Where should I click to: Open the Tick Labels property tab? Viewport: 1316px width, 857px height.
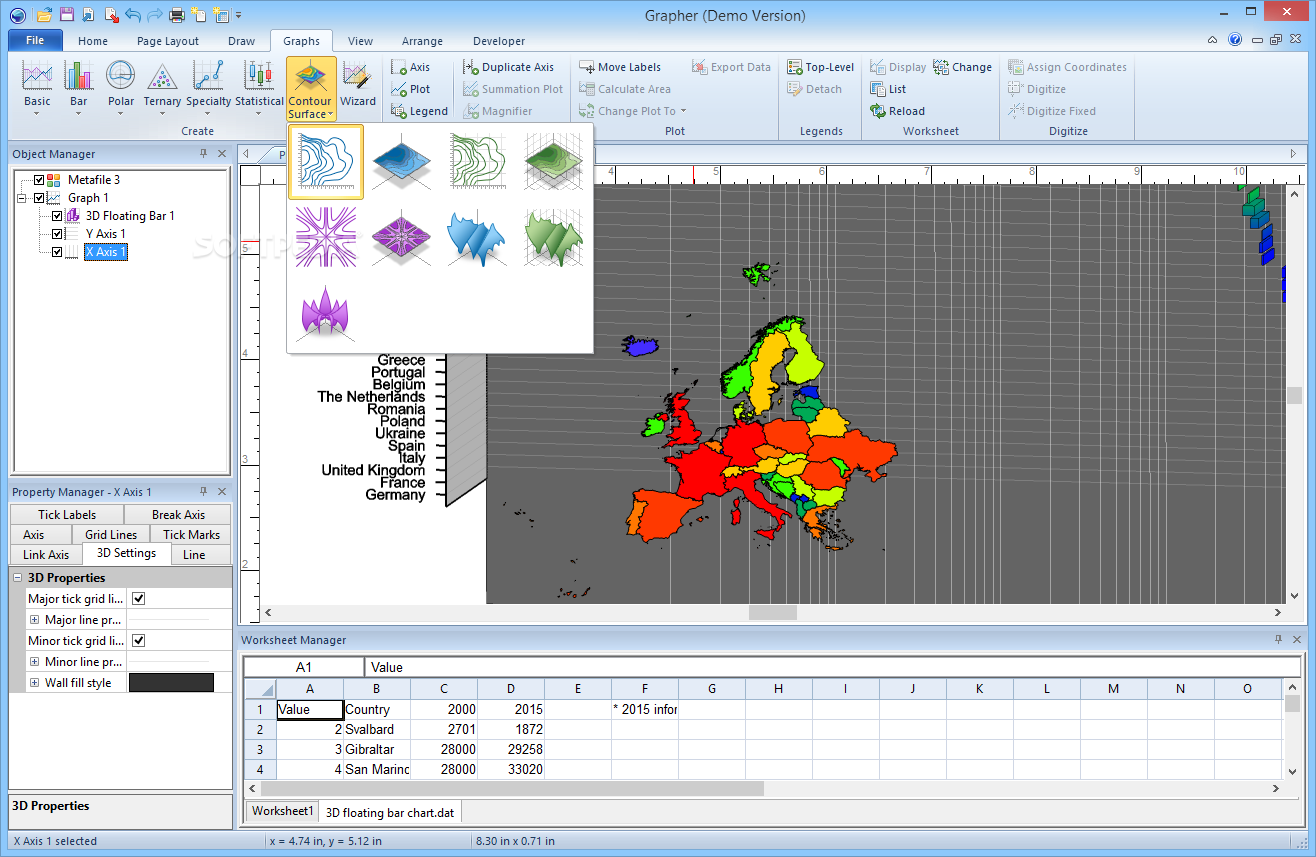coord(67,515)
